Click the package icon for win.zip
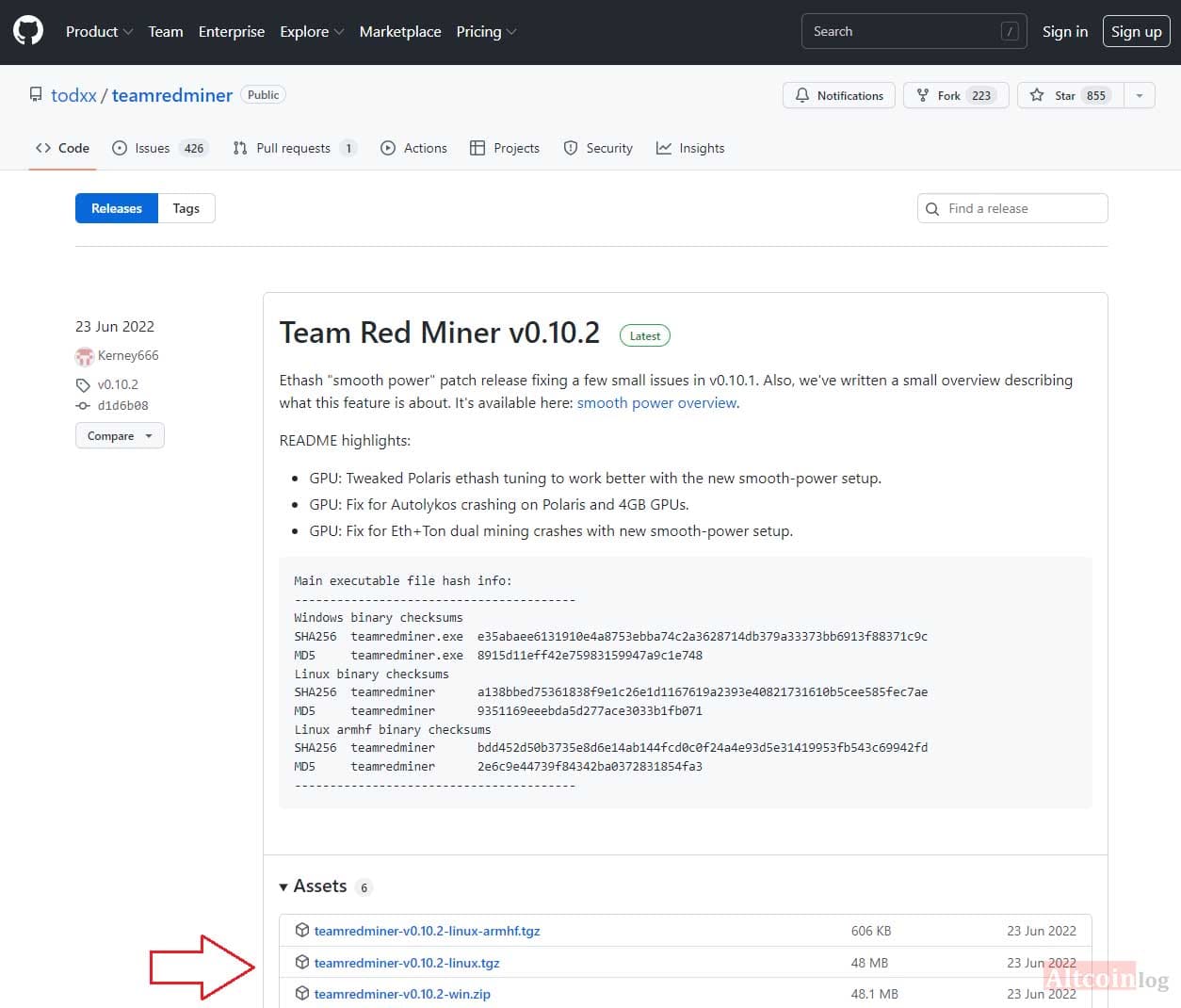The width and height of the screenshot is (1181, 1008). [302, 993]
